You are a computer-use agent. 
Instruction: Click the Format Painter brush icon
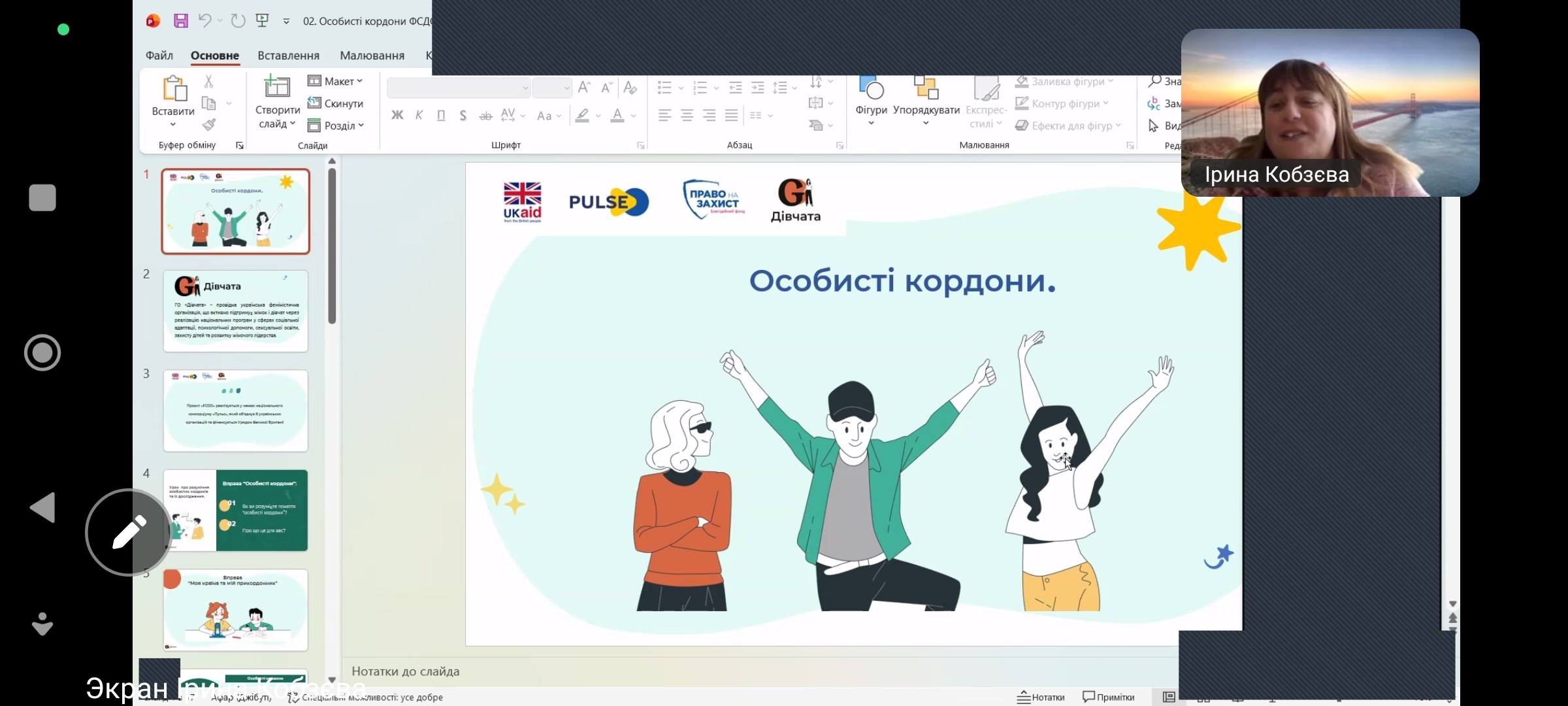(x=208, y=124)
